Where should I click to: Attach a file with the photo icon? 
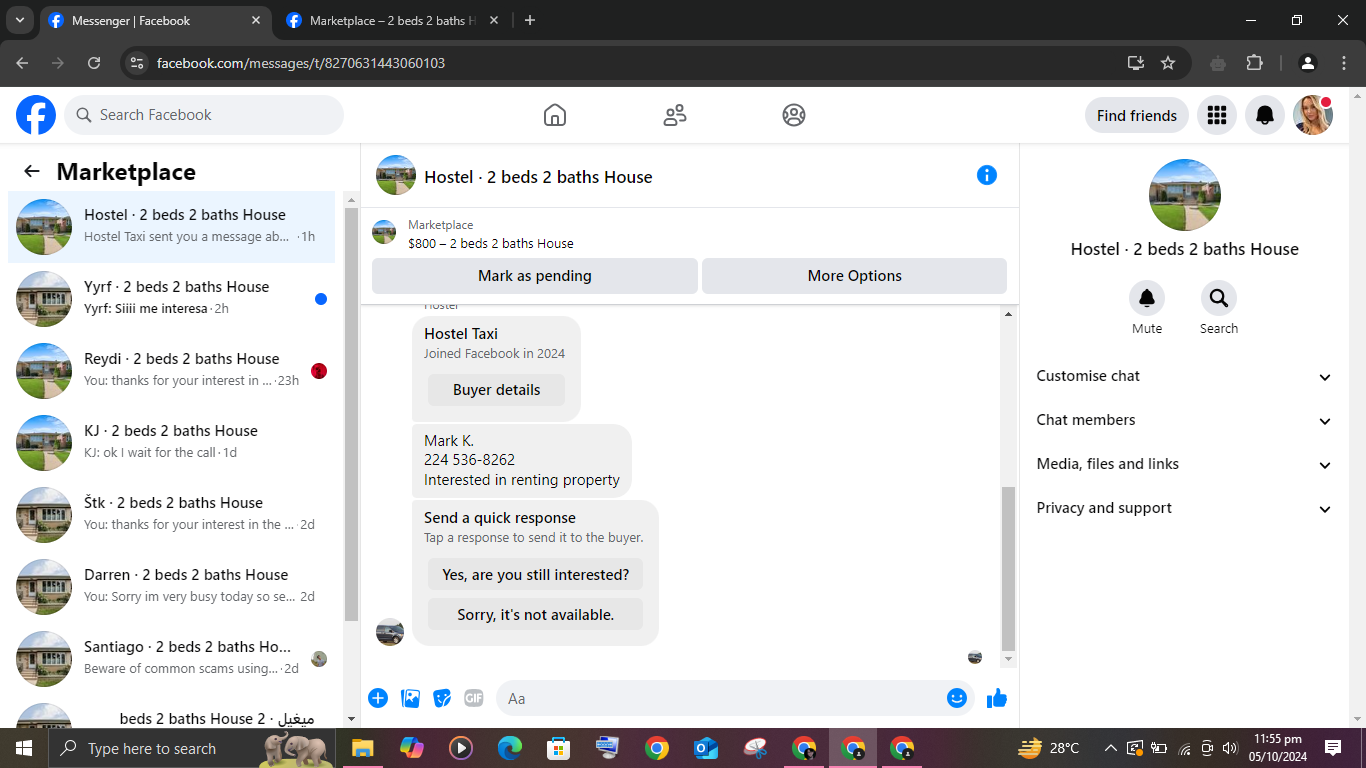[410, 698]
